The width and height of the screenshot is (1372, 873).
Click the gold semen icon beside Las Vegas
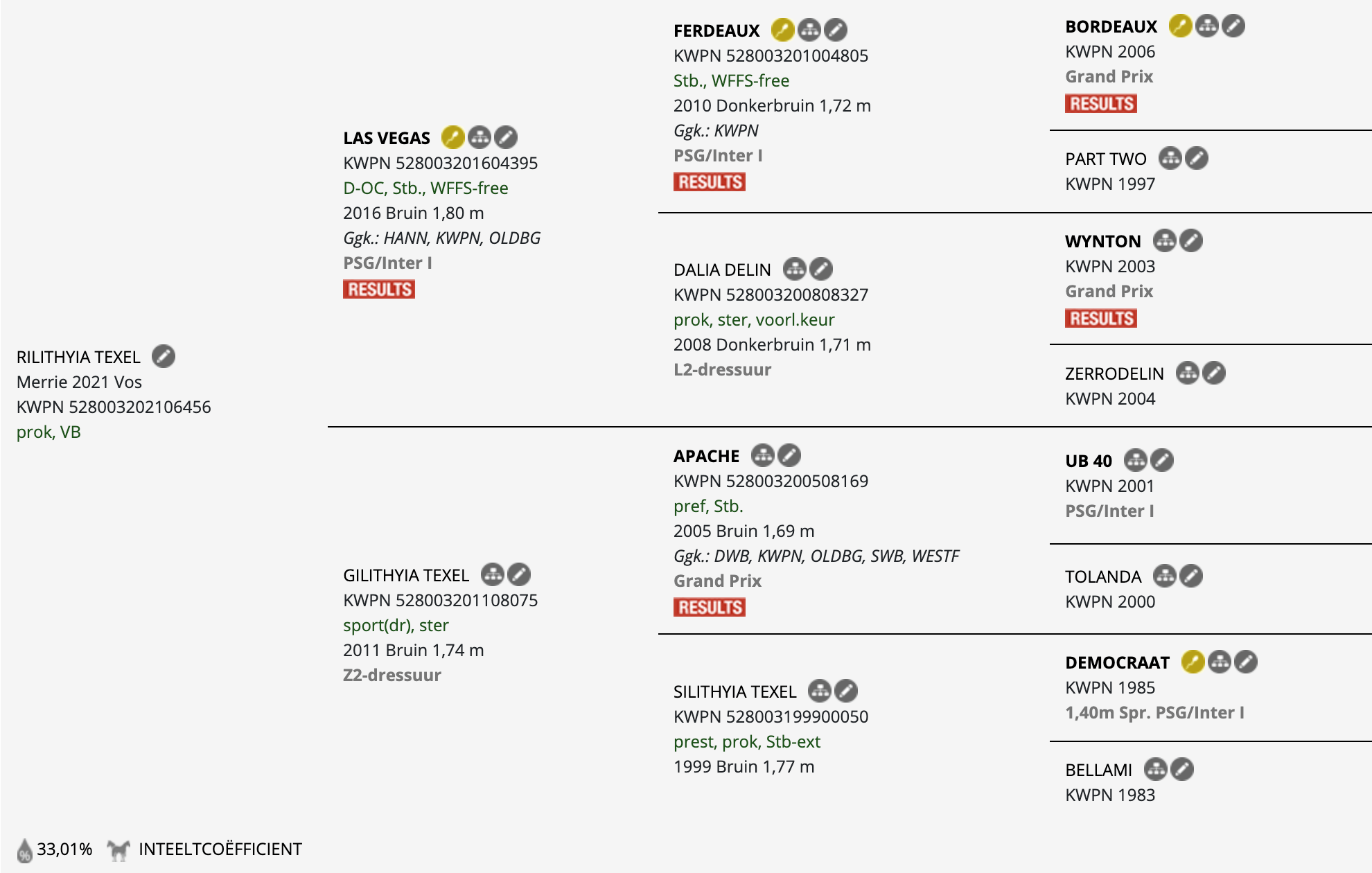[x=452, y=137]
